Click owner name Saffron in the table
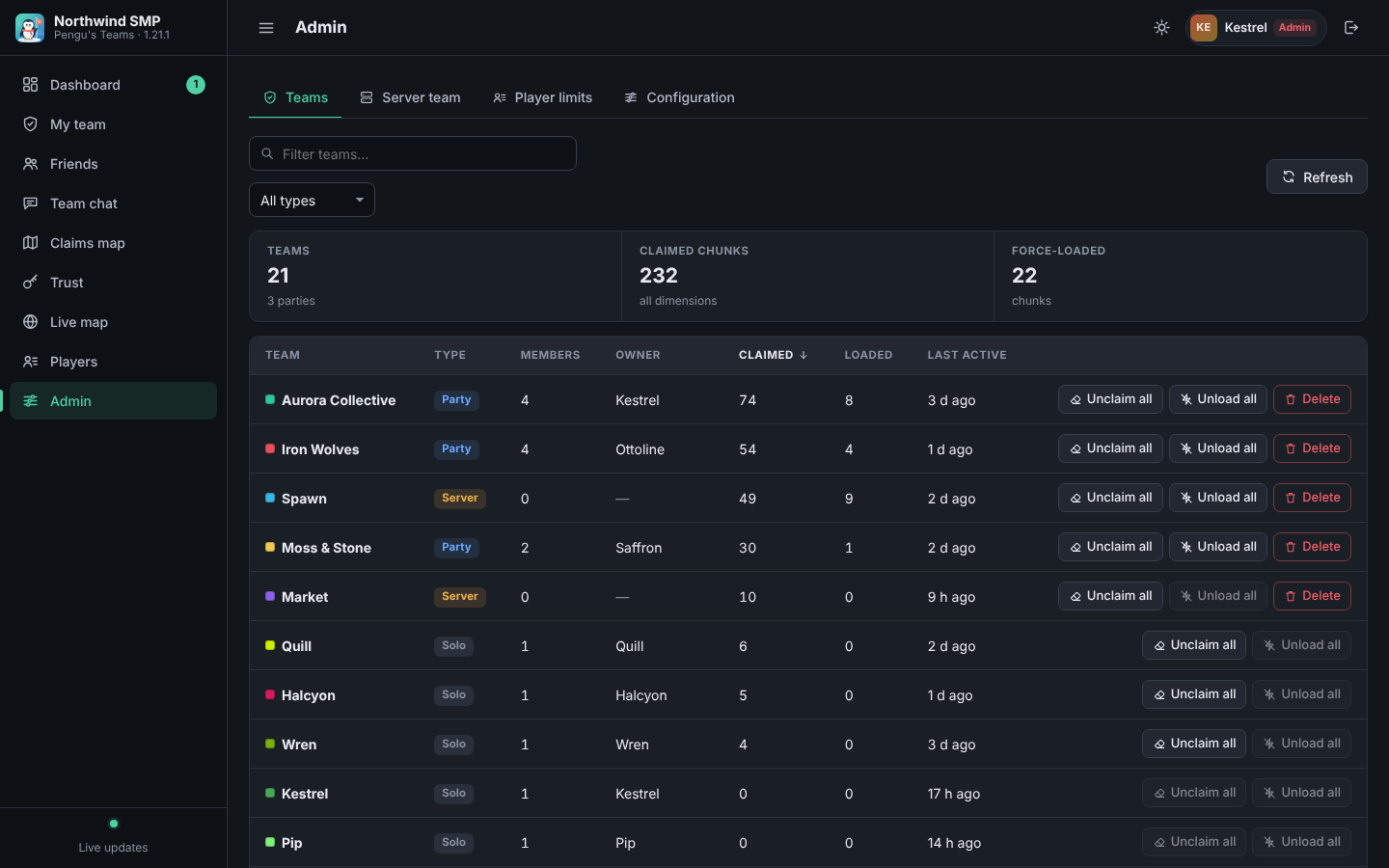 639,548
